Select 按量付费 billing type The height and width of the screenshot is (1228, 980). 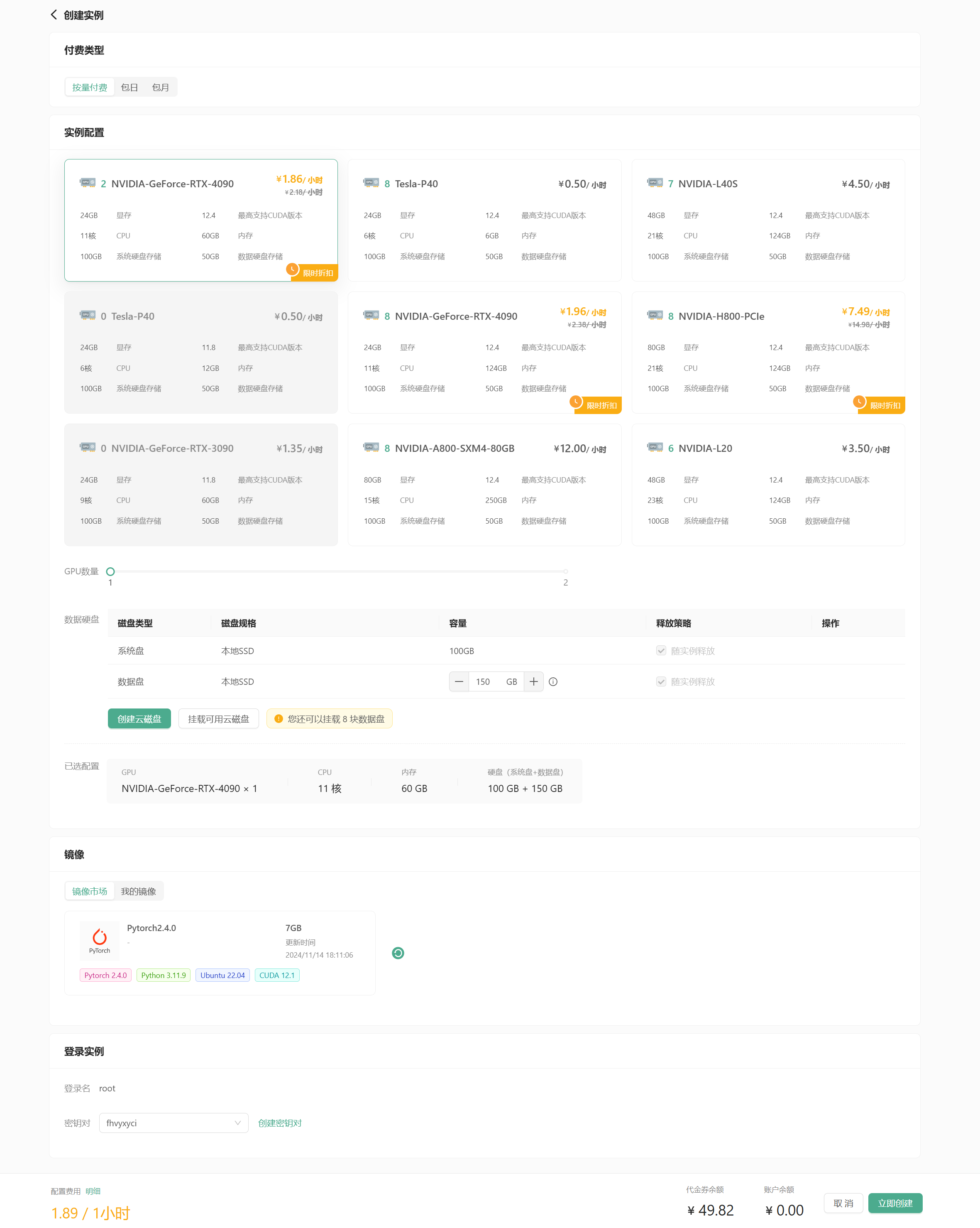pyautogui.click(x=89, y=87)
